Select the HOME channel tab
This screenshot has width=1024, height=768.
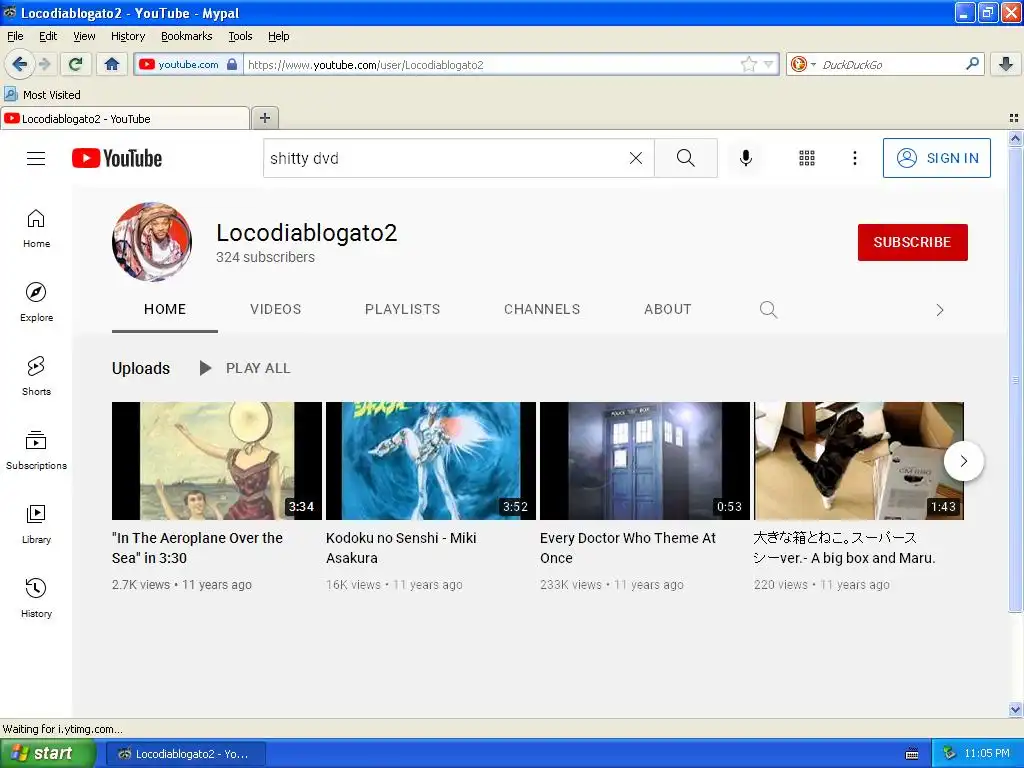(x=165, y=310)
